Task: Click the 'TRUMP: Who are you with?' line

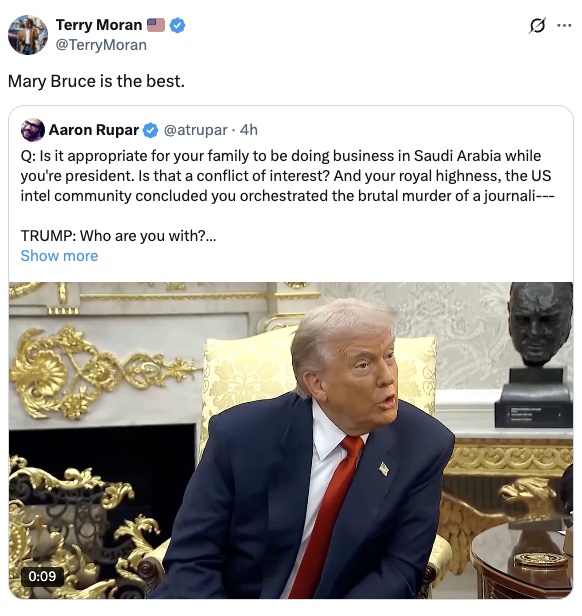Action: tap(118, 236)
